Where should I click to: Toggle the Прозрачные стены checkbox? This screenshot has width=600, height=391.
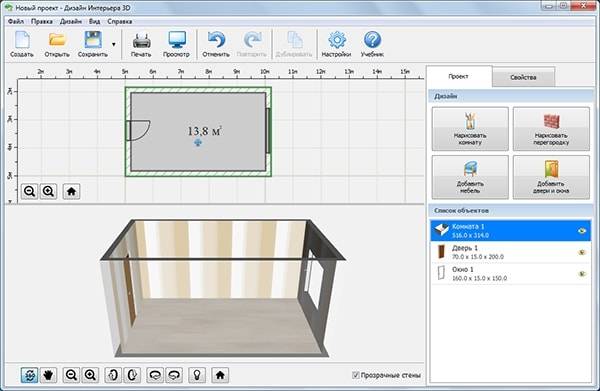[355, 375]
